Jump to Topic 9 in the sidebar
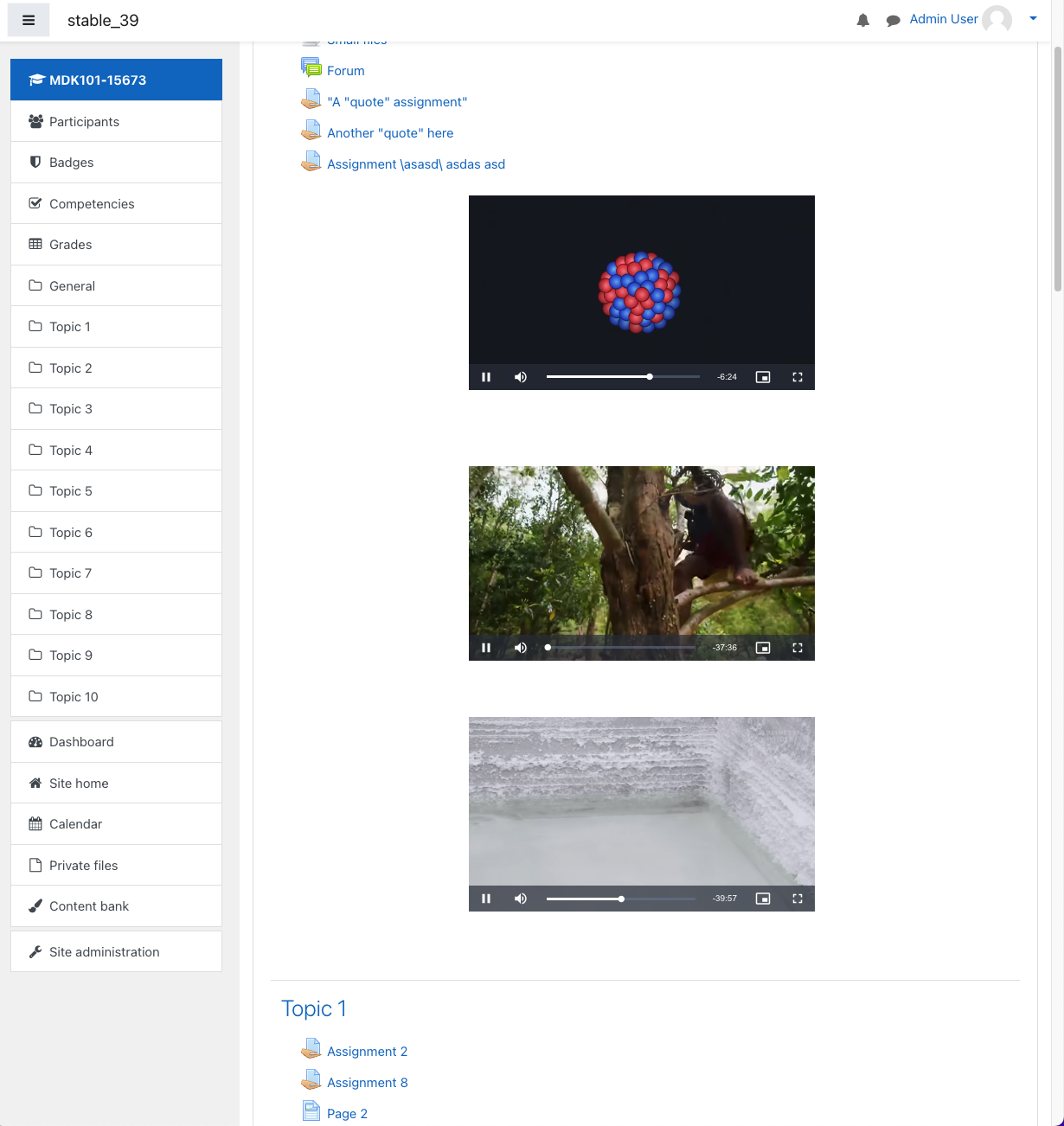The width and height of the screenshot is (1064, 1126). pos(116,656)
